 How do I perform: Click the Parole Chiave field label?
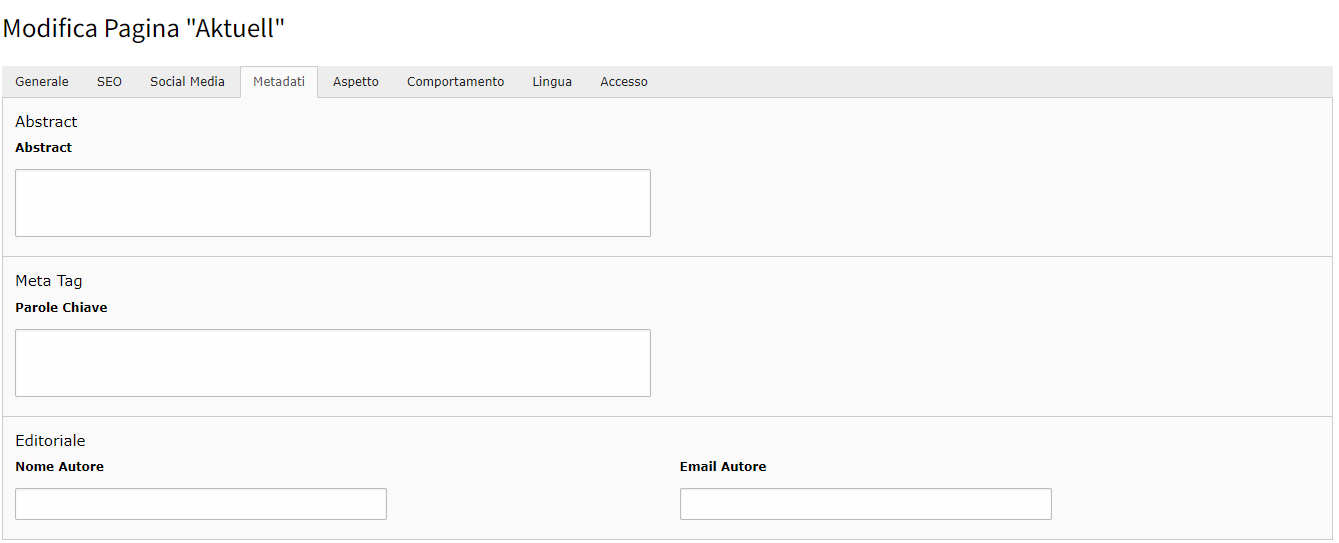pyautogui.click(x=61, y=308)
